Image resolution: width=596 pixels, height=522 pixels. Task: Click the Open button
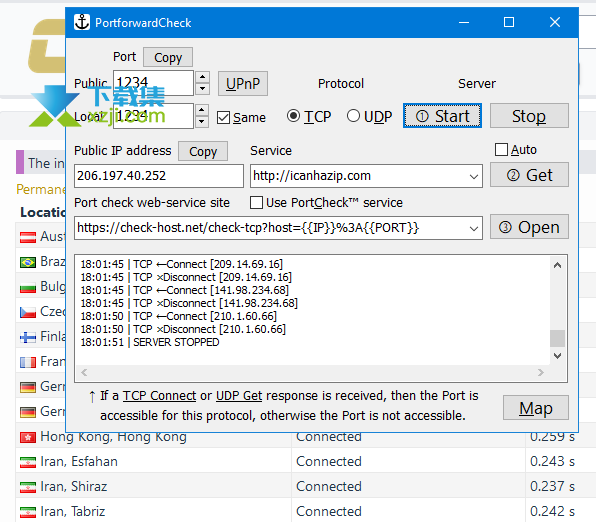pos(529,227)
